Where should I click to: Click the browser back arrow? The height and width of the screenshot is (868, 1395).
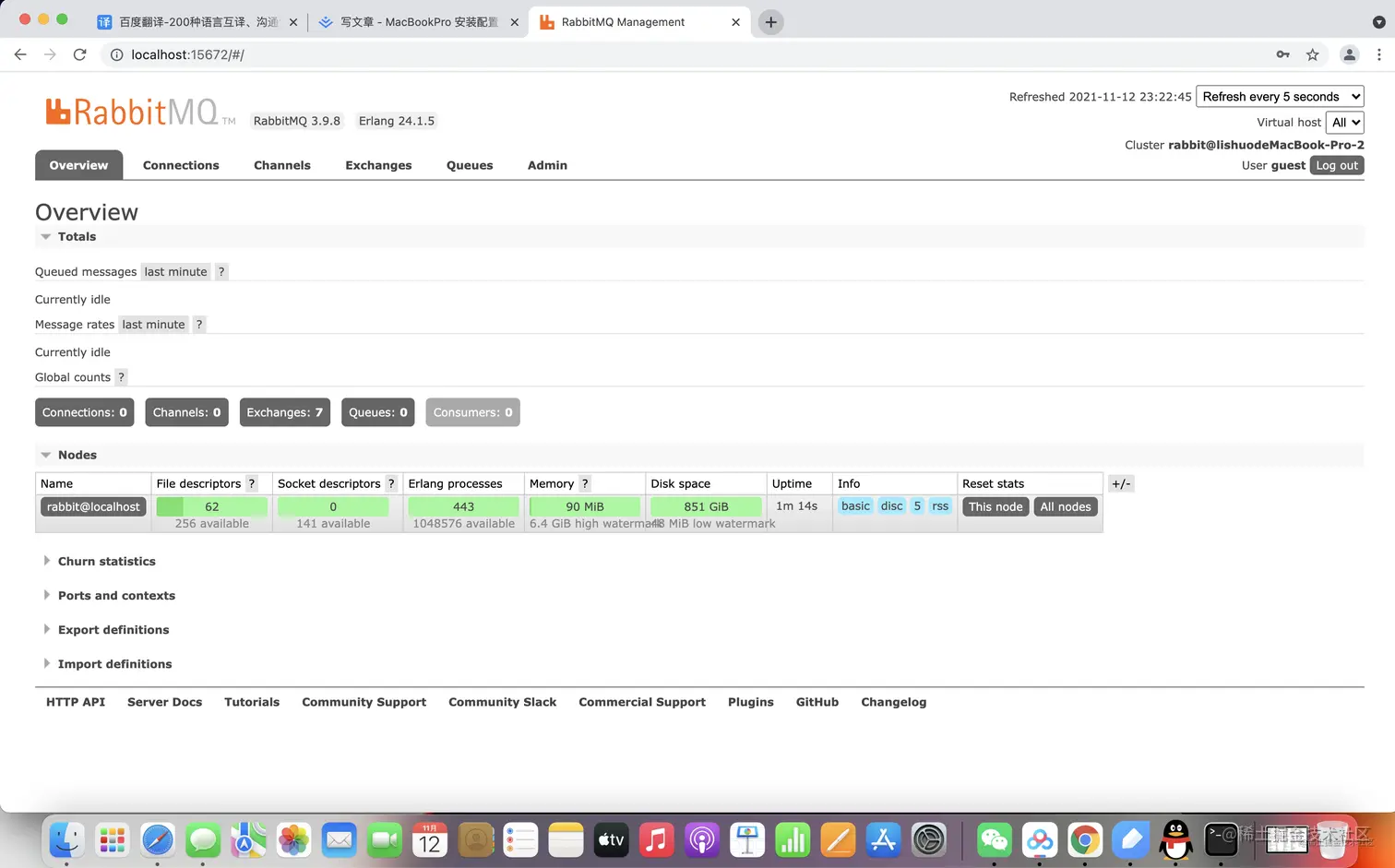point(20,54)
